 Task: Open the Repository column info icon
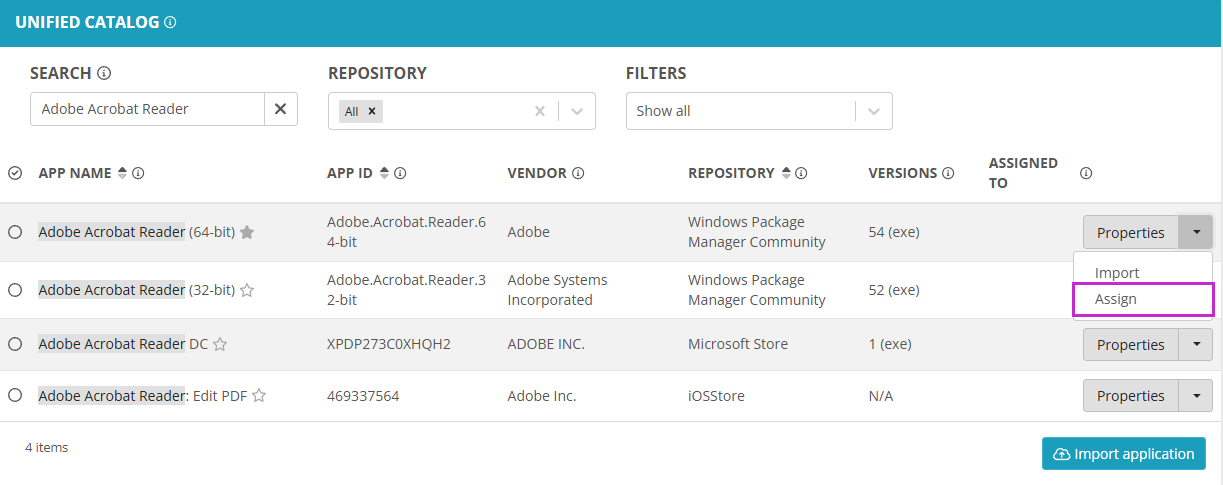coord(801,173)
